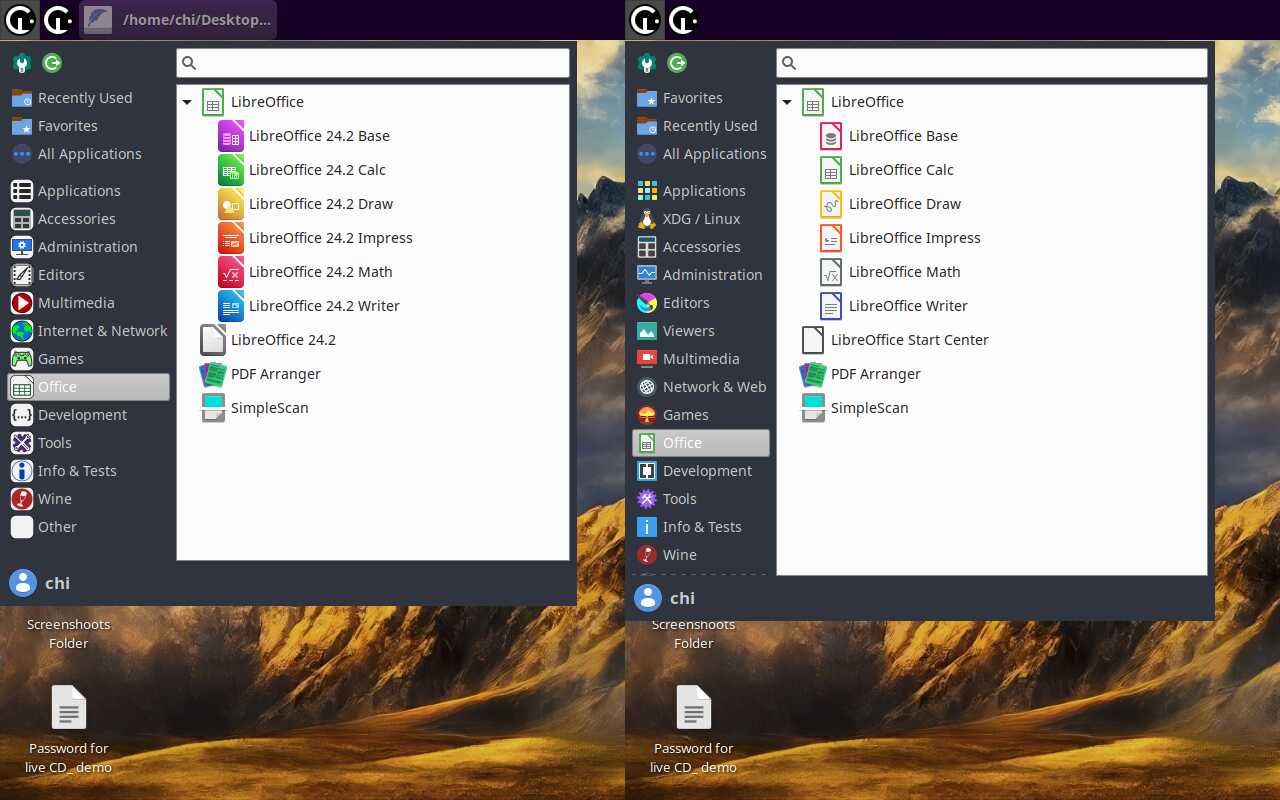1280x800 pixels.
Task: Select the Editors category in the left menu
Action: 89,275
